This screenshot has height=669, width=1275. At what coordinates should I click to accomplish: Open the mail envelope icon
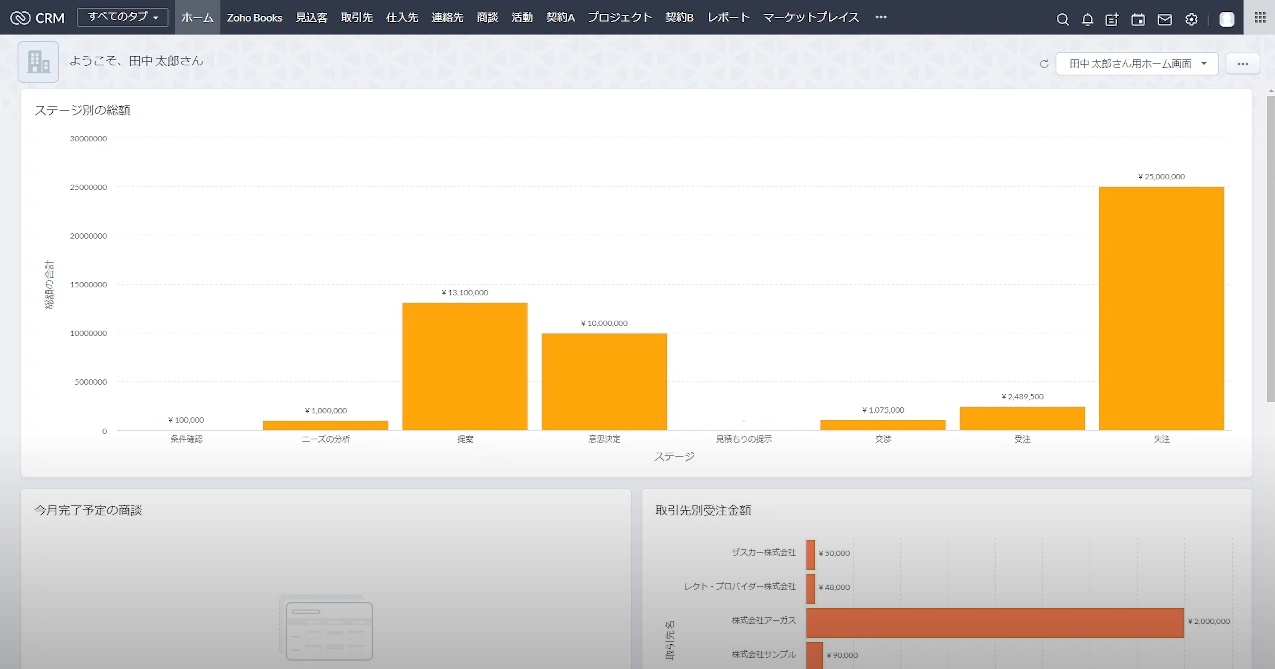tap(1163, 17)
